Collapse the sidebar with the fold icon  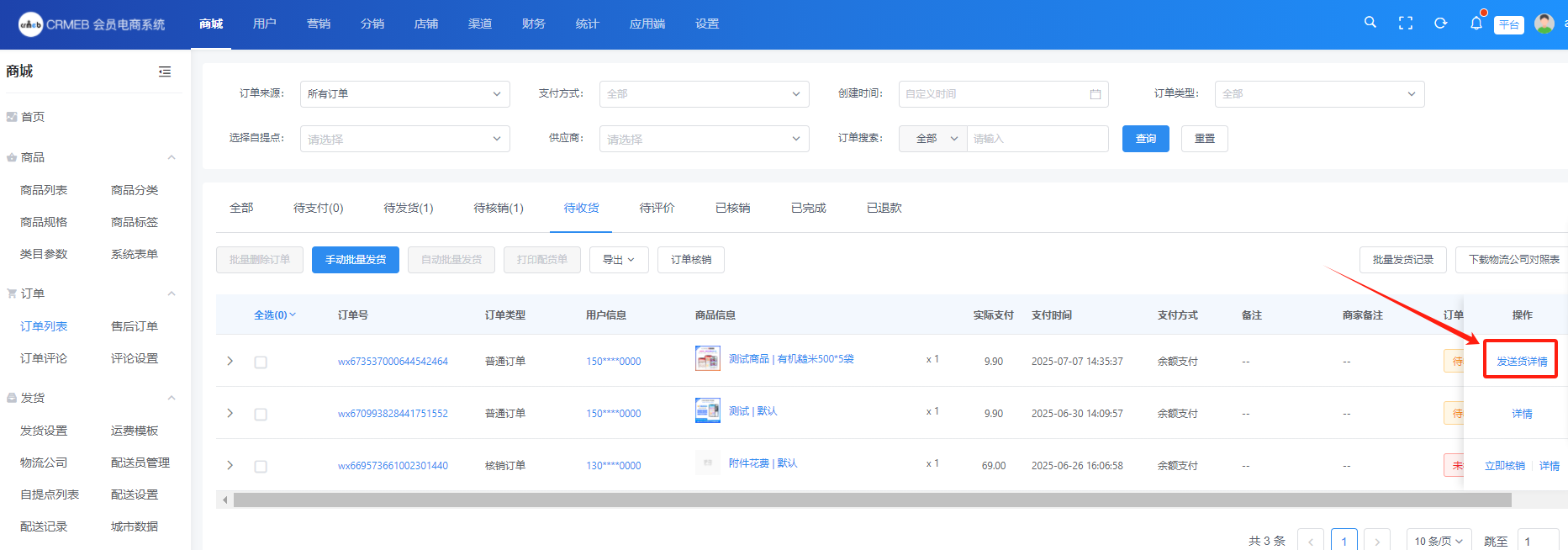pos(165,71)
